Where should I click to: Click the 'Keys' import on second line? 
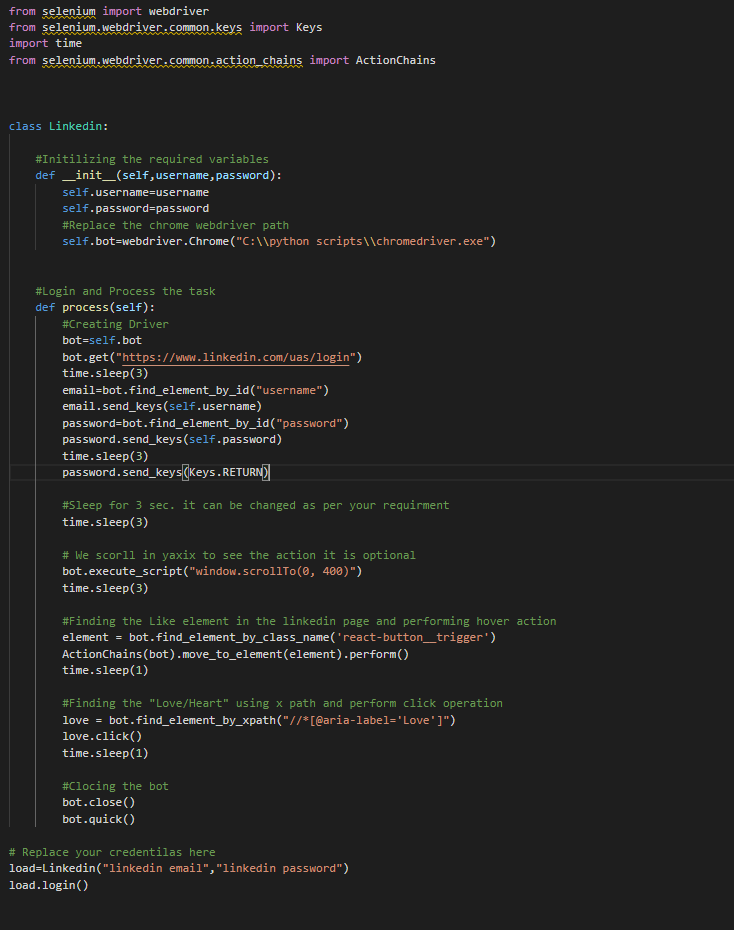click(x=309, y=27)
